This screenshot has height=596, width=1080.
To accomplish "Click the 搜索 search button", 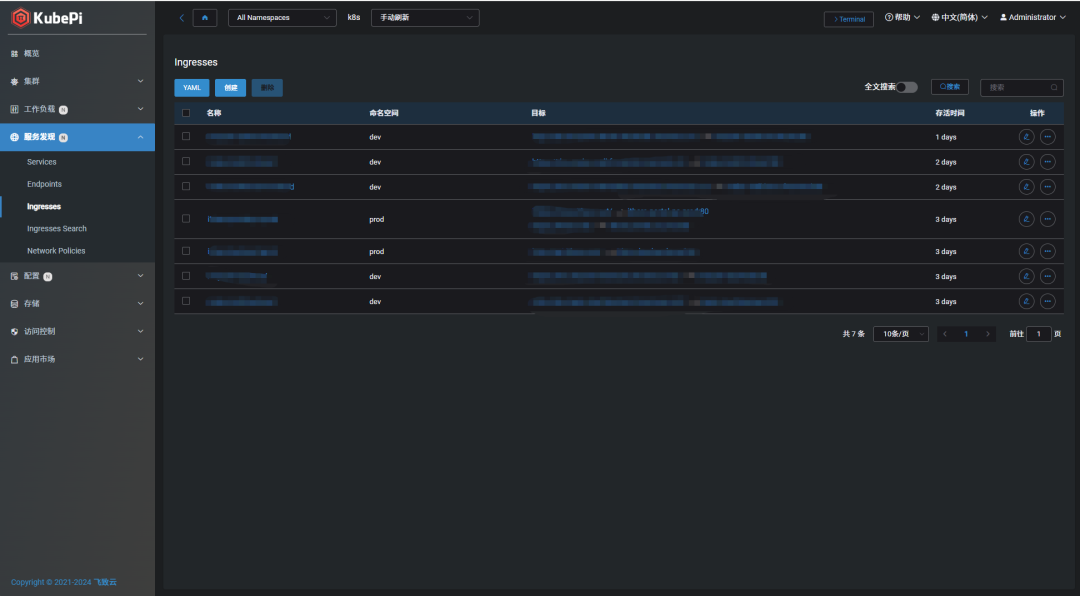I will click(950, 87).
